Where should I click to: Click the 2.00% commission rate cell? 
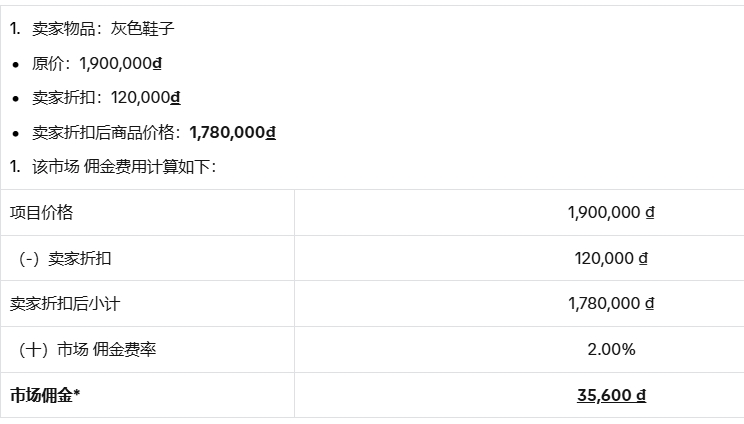pos(611,349)
